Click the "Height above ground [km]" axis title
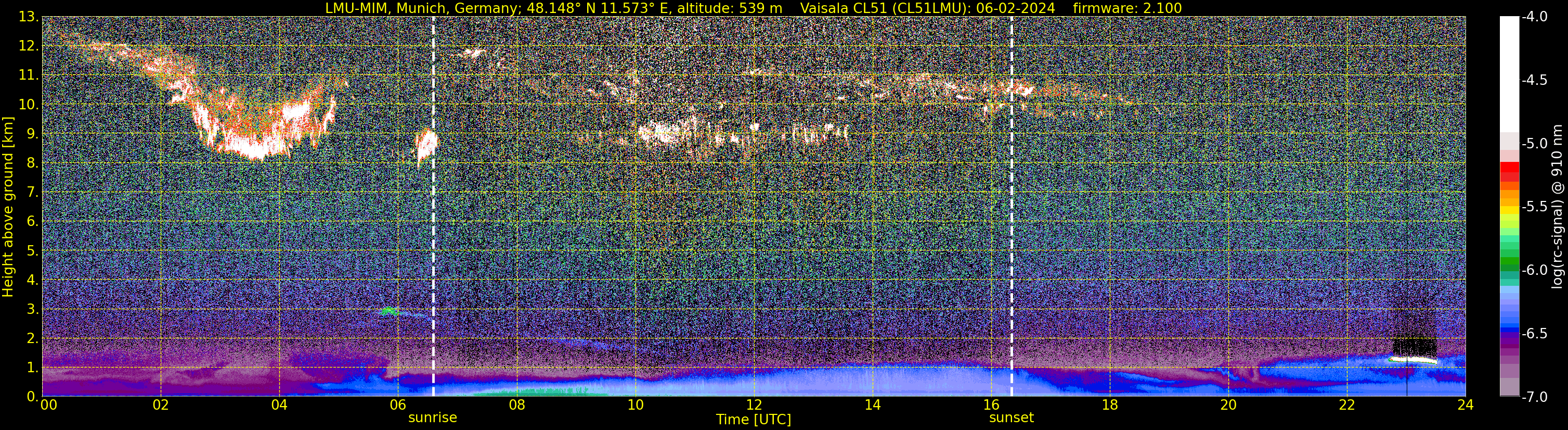This screenshot has height=430, width=1568. [x=8, y=207]
